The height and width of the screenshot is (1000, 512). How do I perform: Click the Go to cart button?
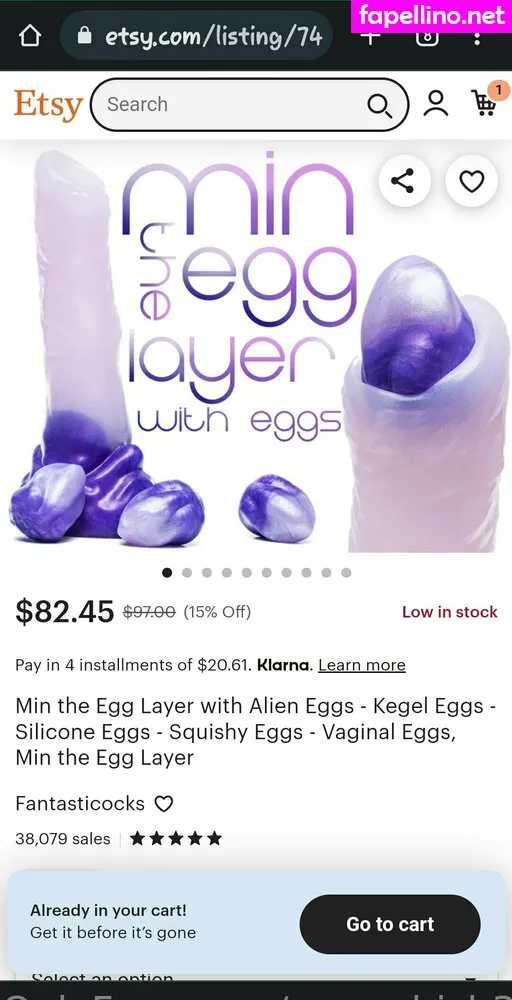[390, 924]
